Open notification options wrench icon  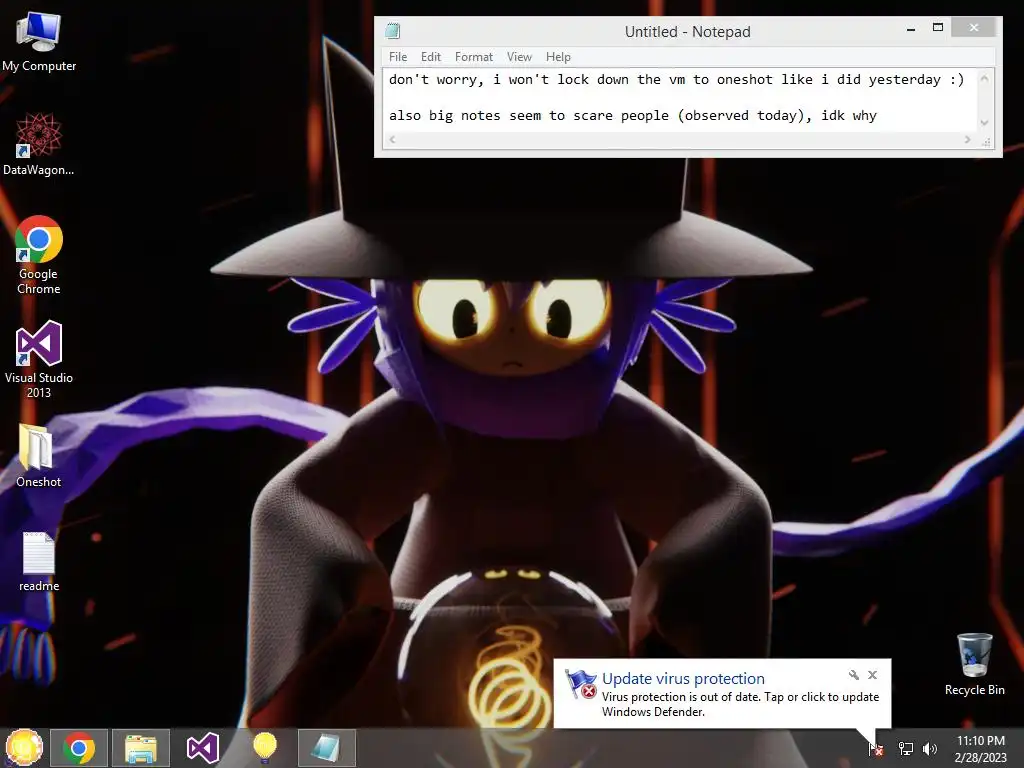854,675
